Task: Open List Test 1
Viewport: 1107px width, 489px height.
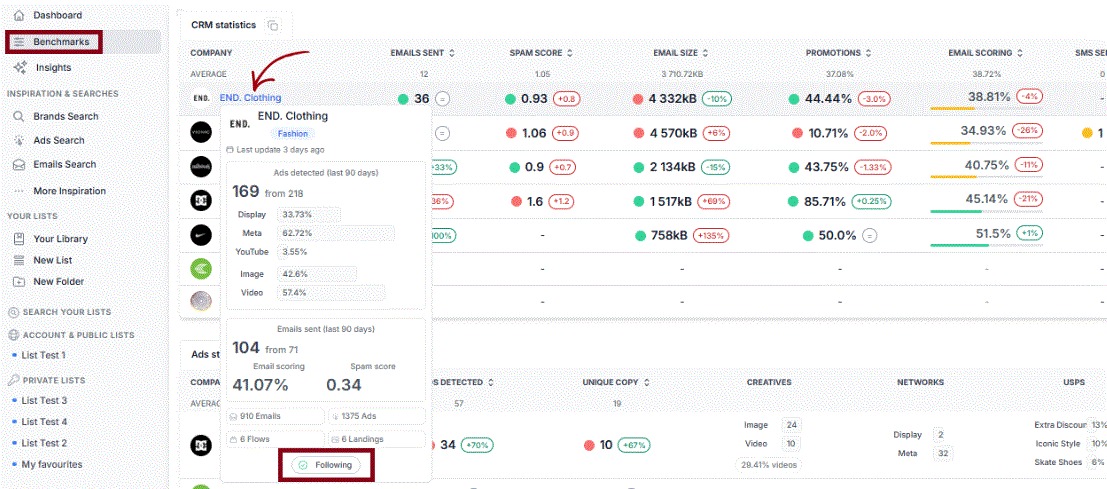Action: [43, 356]
